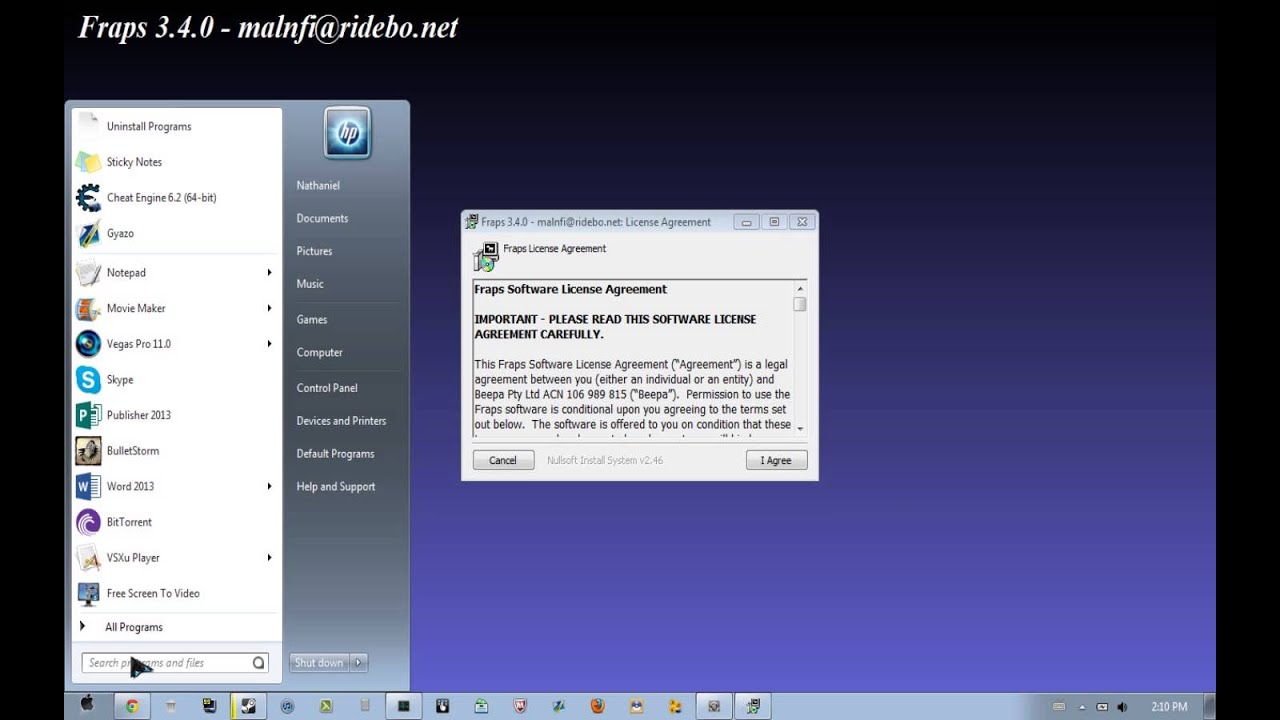Image resolution: width=1280 pixels, height=720 pixels.
Task: Click the magnifier icon in Start search
Action: (x=259, y=663)
